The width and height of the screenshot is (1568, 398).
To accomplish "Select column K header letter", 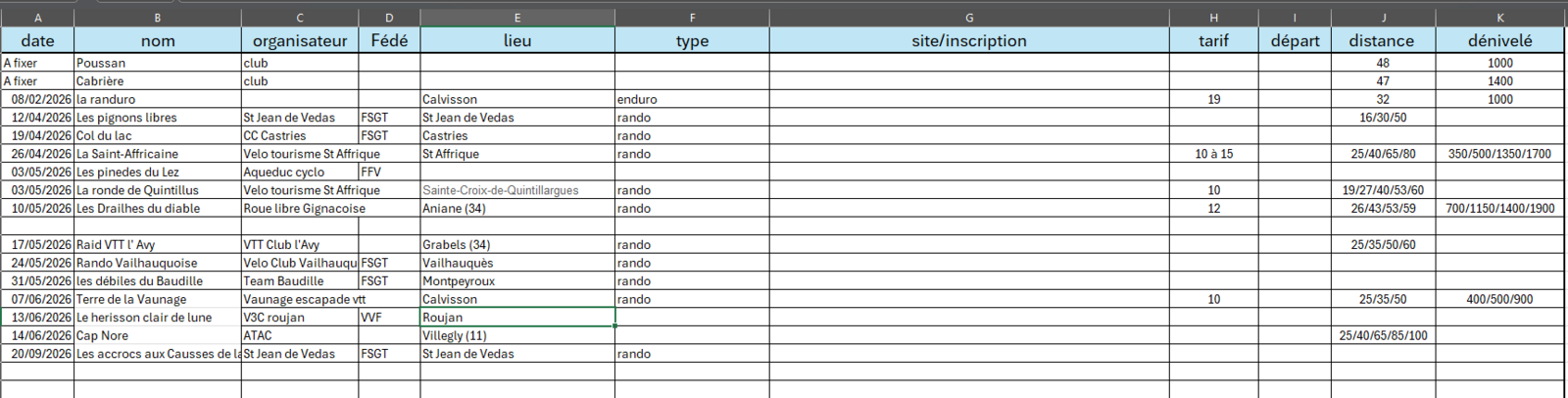I will pos(1499,18).
